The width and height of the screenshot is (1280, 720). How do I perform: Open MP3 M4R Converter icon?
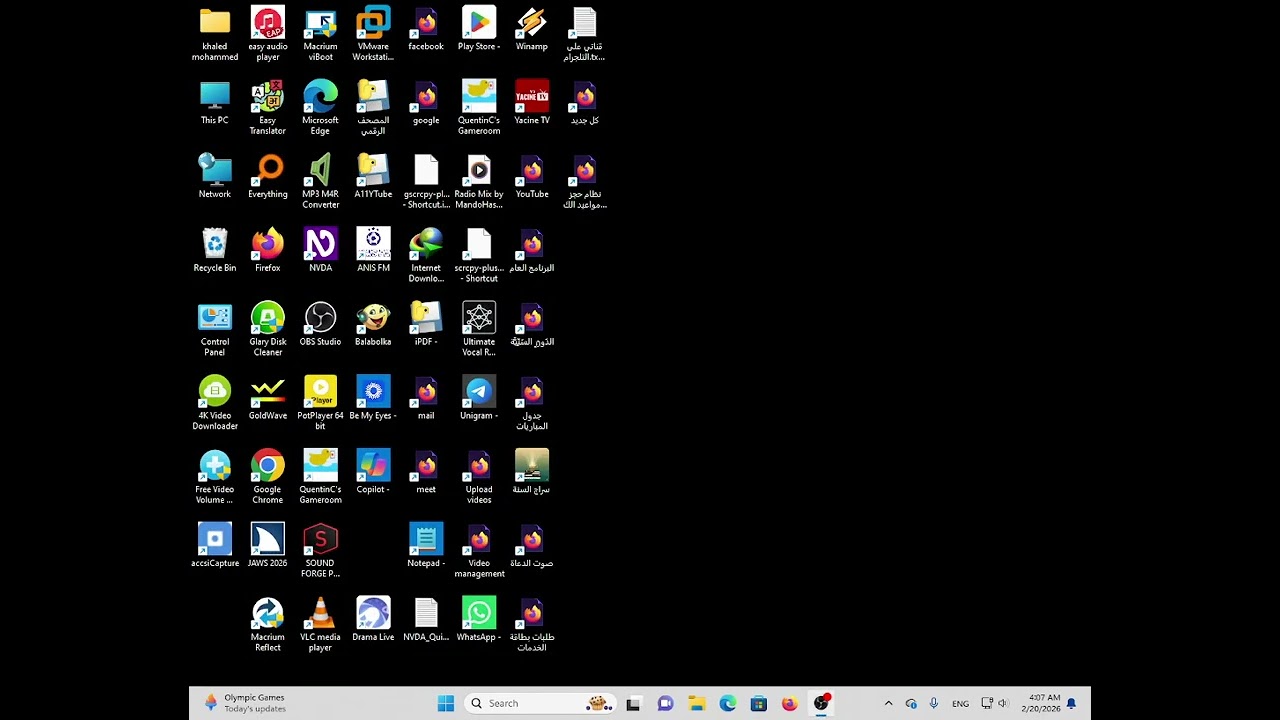(x=320, y=181)
